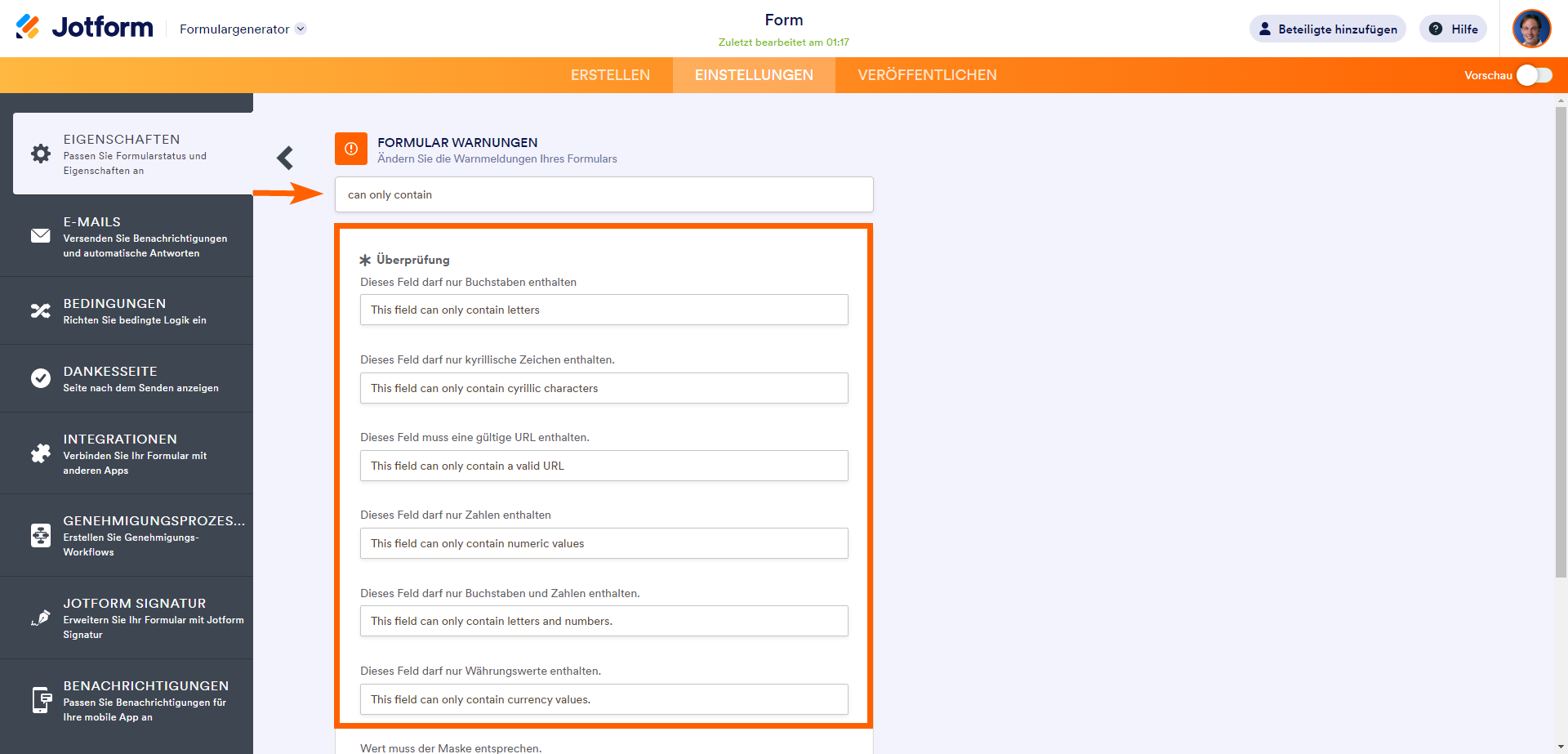Click the person icon in Beteiligte hinzufügen
This screenshot has height=754, width=1568.
click(x=1265, y=29)
